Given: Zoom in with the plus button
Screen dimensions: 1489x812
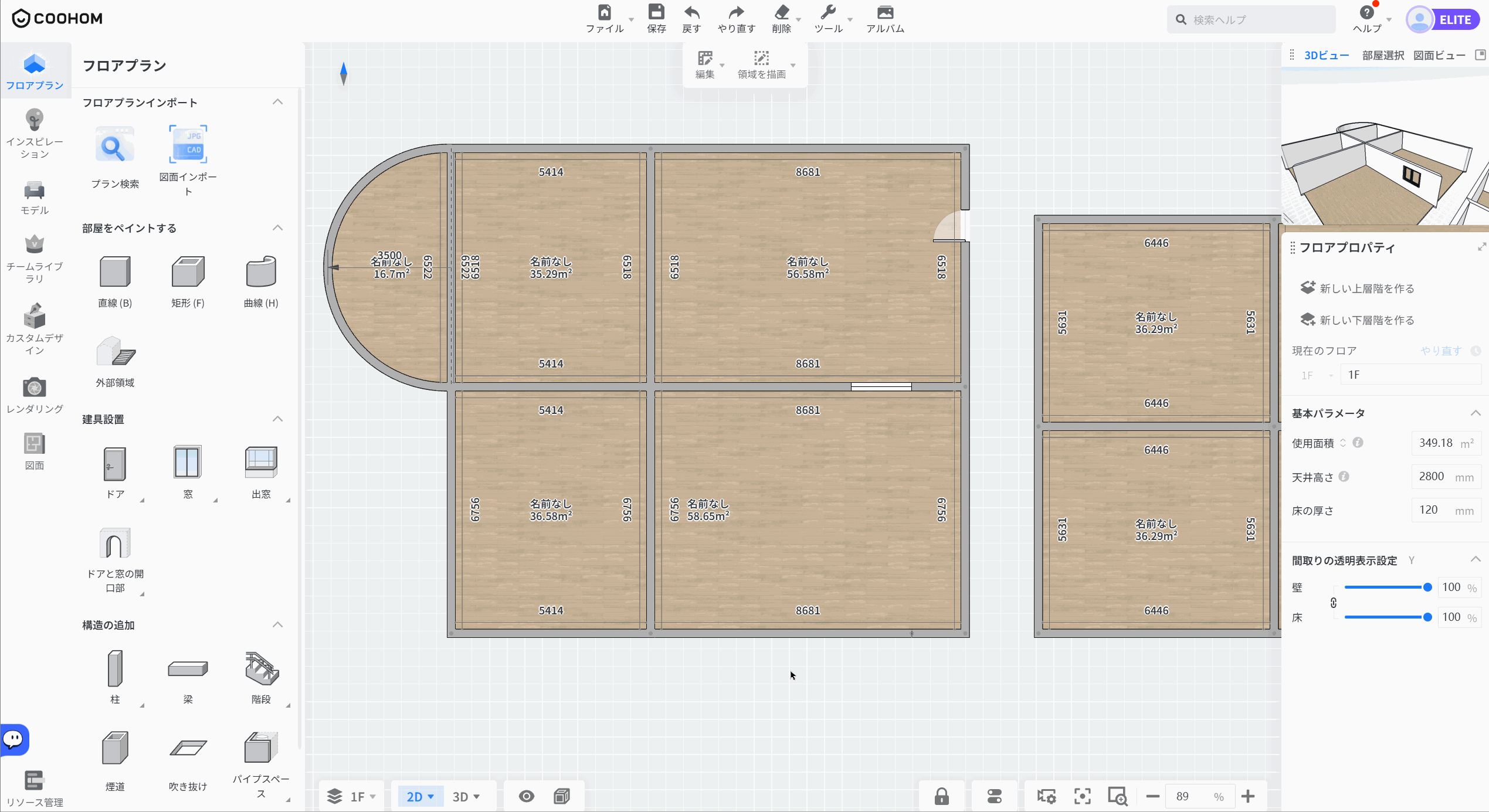Looking at the screenshot, I should pyautogui.click(x=1248, y=796).
